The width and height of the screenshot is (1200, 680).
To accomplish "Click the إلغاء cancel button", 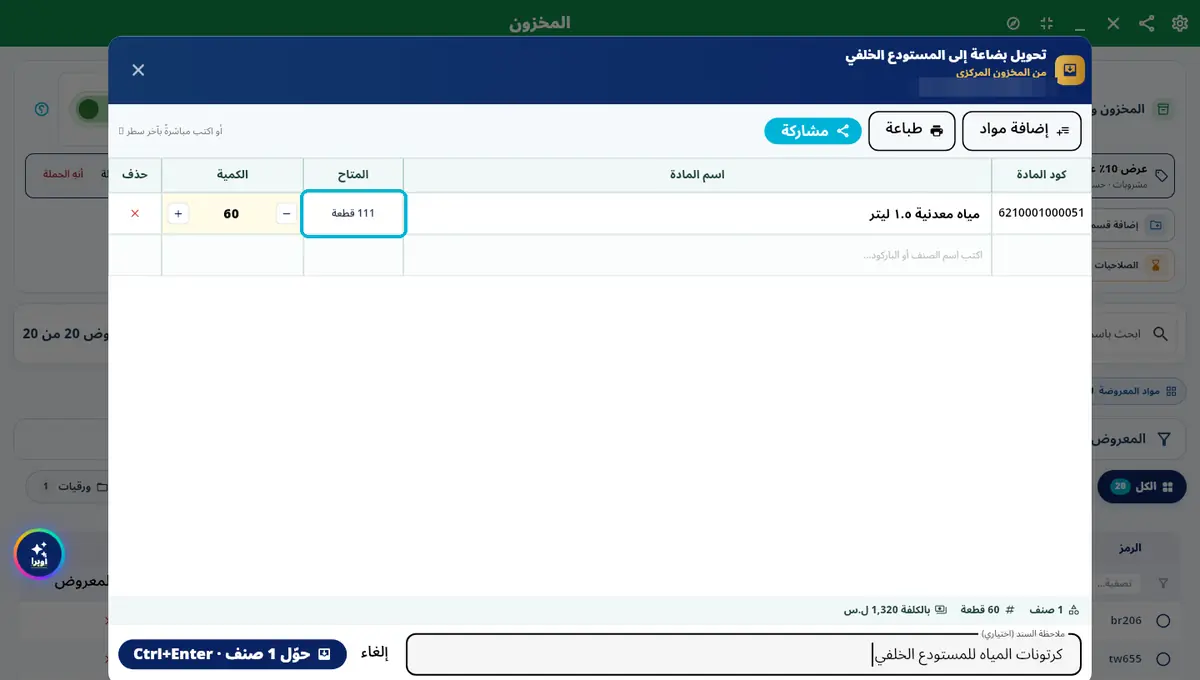I will [374, 653].
